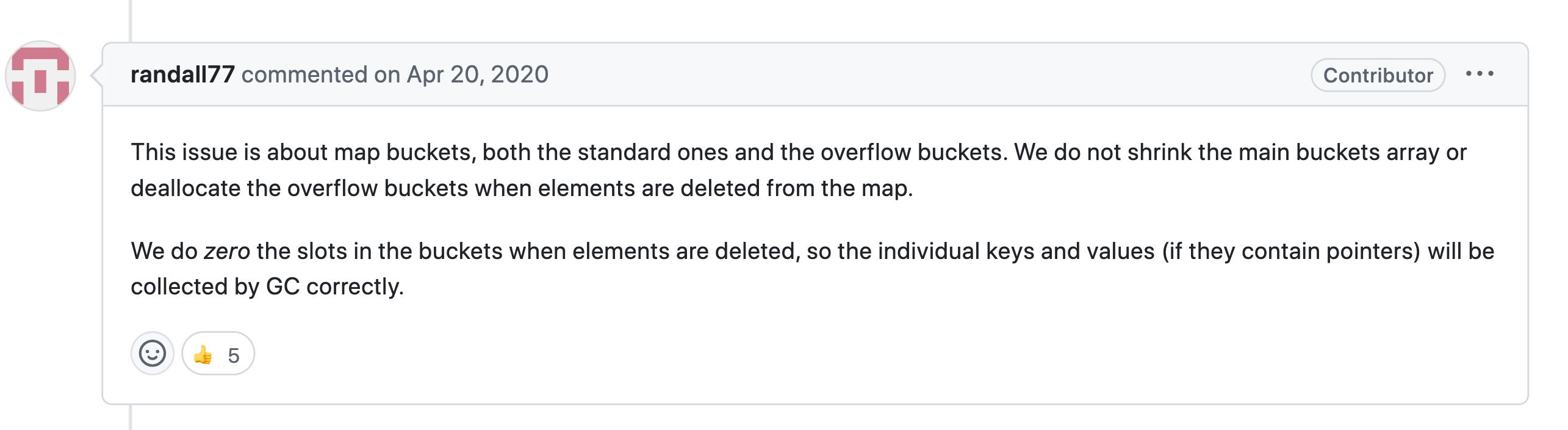Click the comment caret pointing at avatar
The height and width of the screenshot is (430, 1568).
[x=96, y=76]
